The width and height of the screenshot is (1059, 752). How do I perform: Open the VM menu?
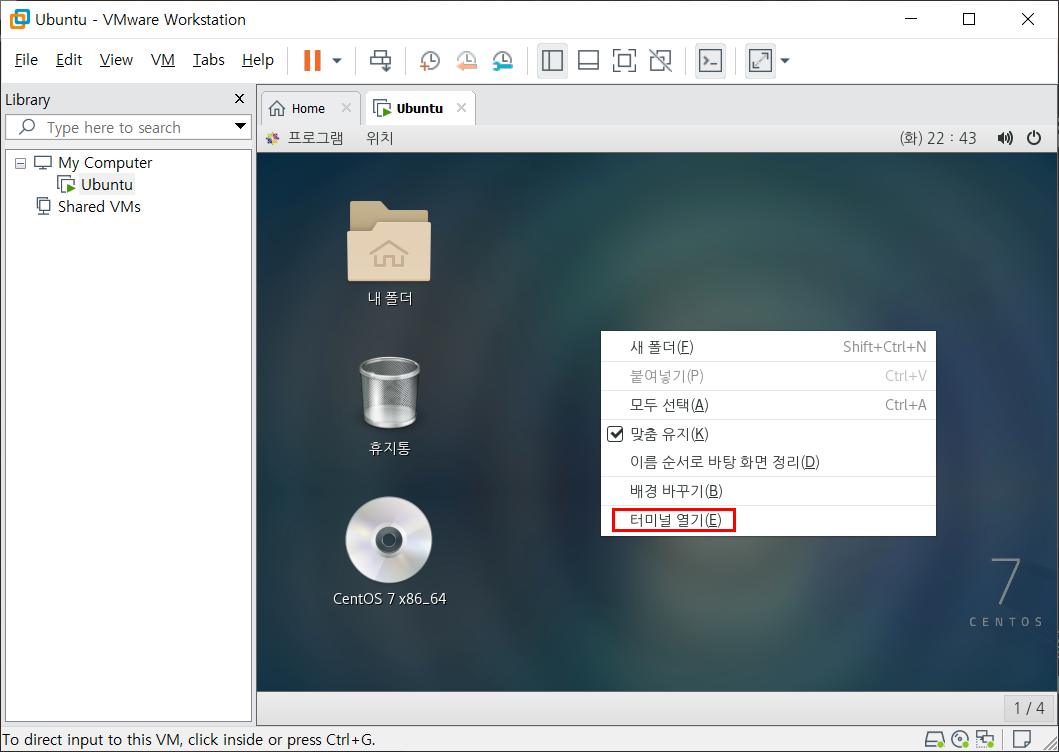[x=163, y=60]
